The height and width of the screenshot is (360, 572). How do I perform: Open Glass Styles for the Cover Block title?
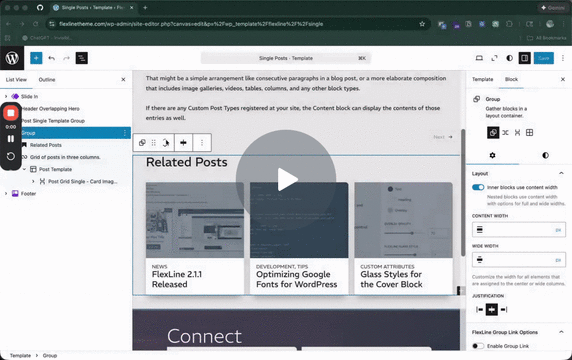pos(391,279)
